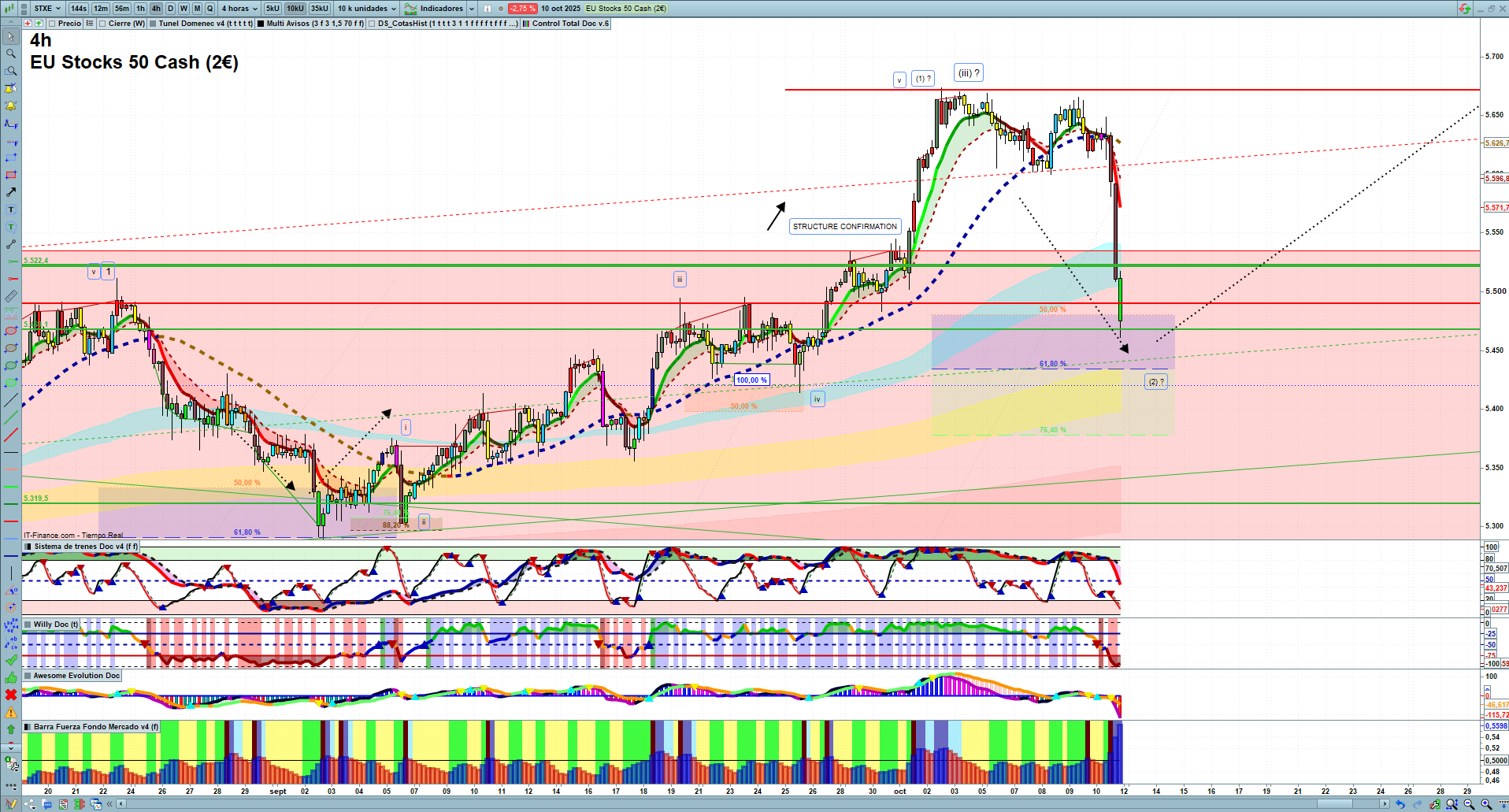The image size is (1509, 812).
Task: Click the 35kU history units button
Action: (320, 9)
